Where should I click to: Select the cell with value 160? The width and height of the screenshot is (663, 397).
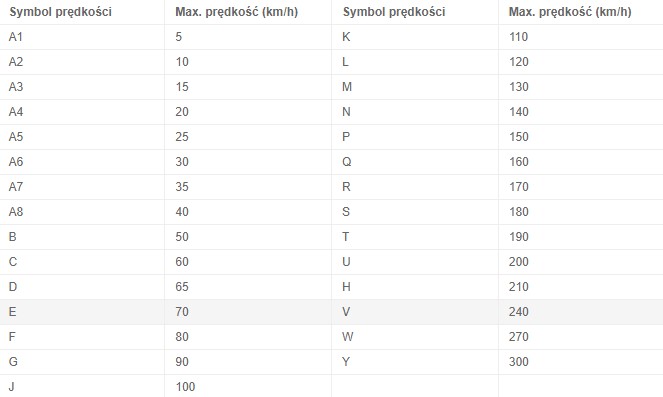[581, 162]
